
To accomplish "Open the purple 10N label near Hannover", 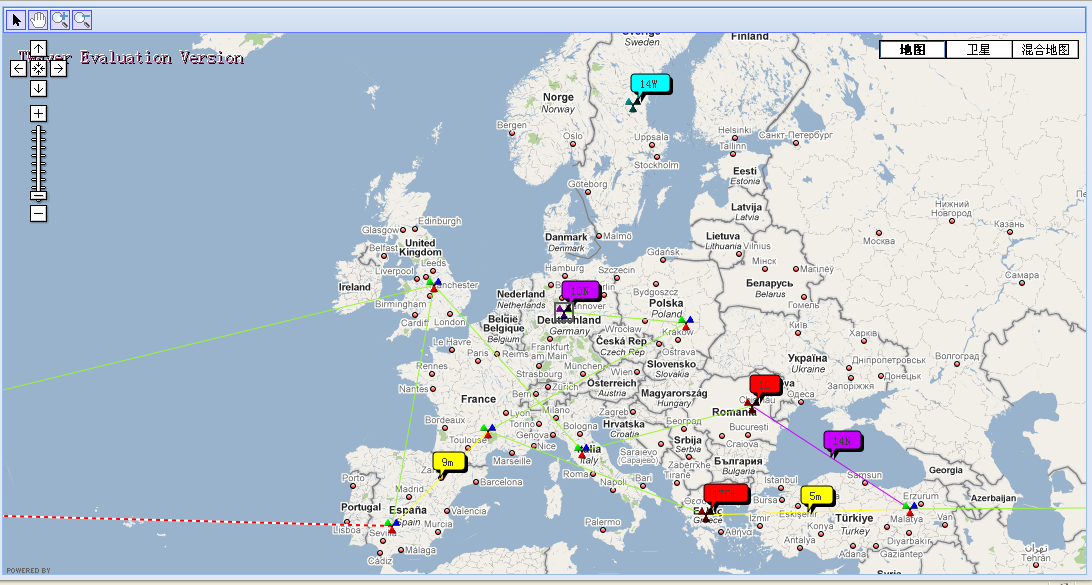I will click(580, 290).
